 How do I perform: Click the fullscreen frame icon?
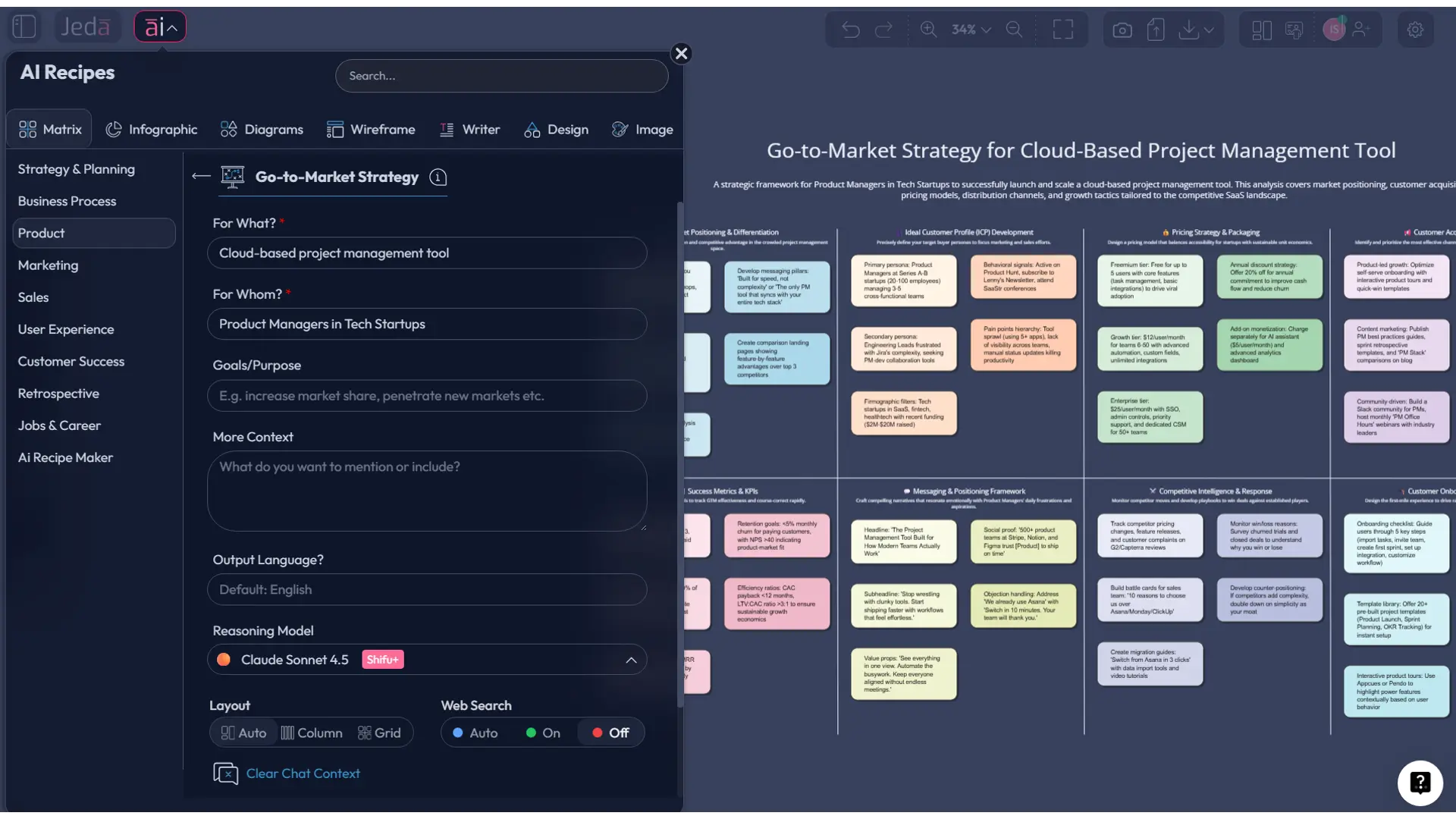(1063, 30)
